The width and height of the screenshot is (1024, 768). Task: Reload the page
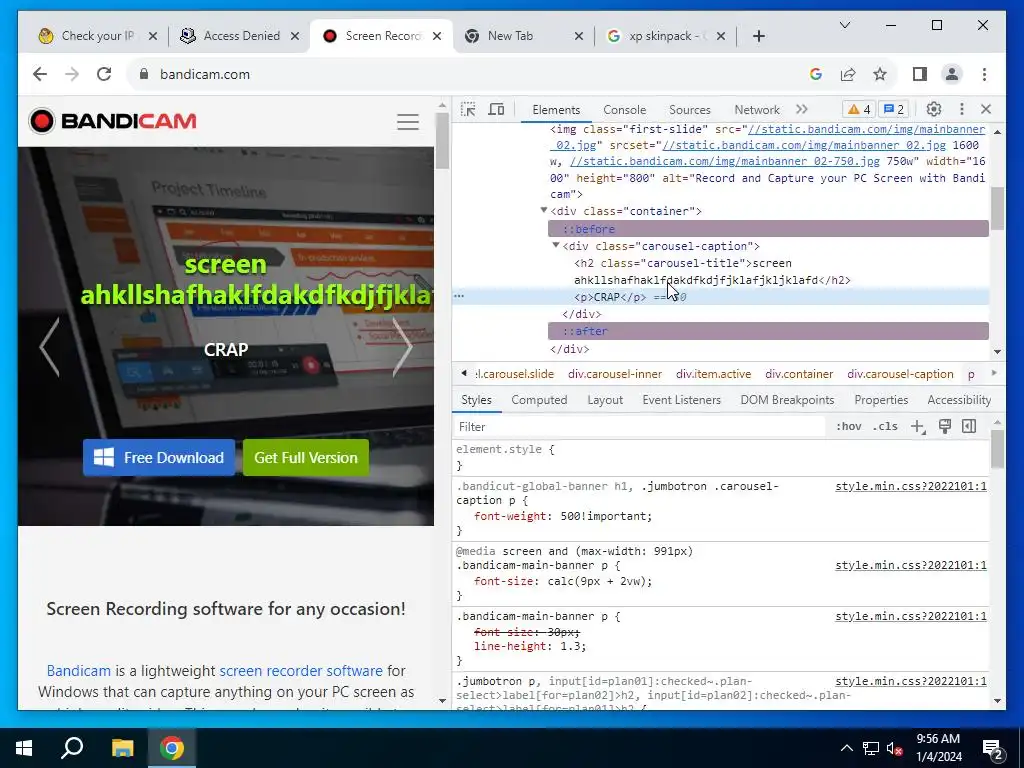[x=104, y=74]
